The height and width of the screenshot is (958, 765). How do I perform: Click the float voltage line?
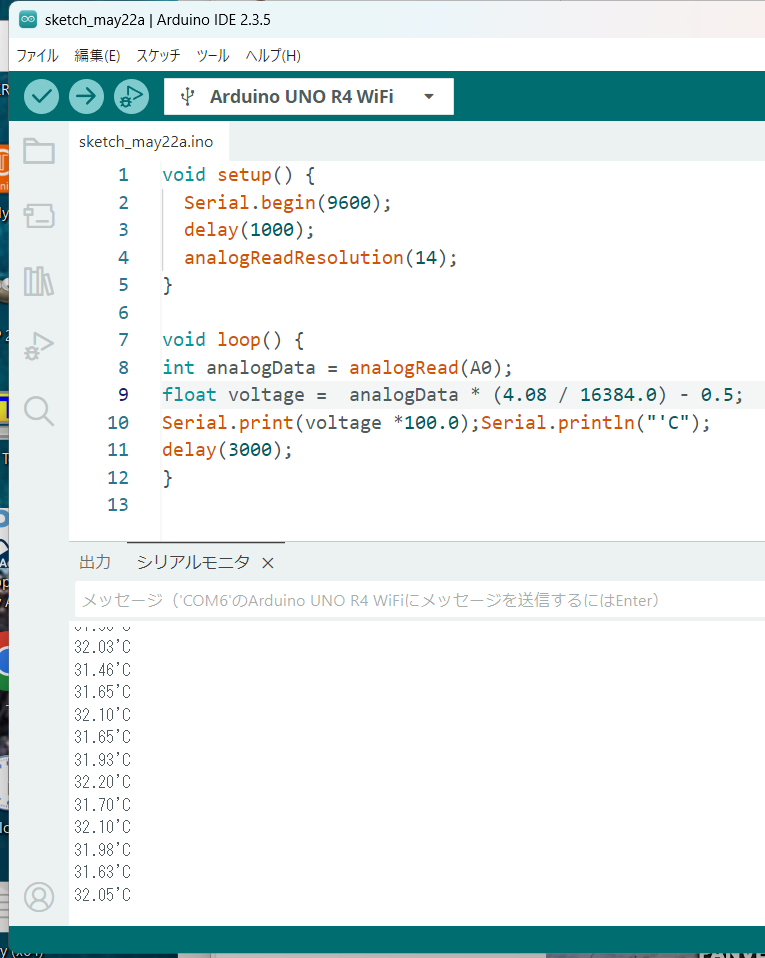click(453, 395)
